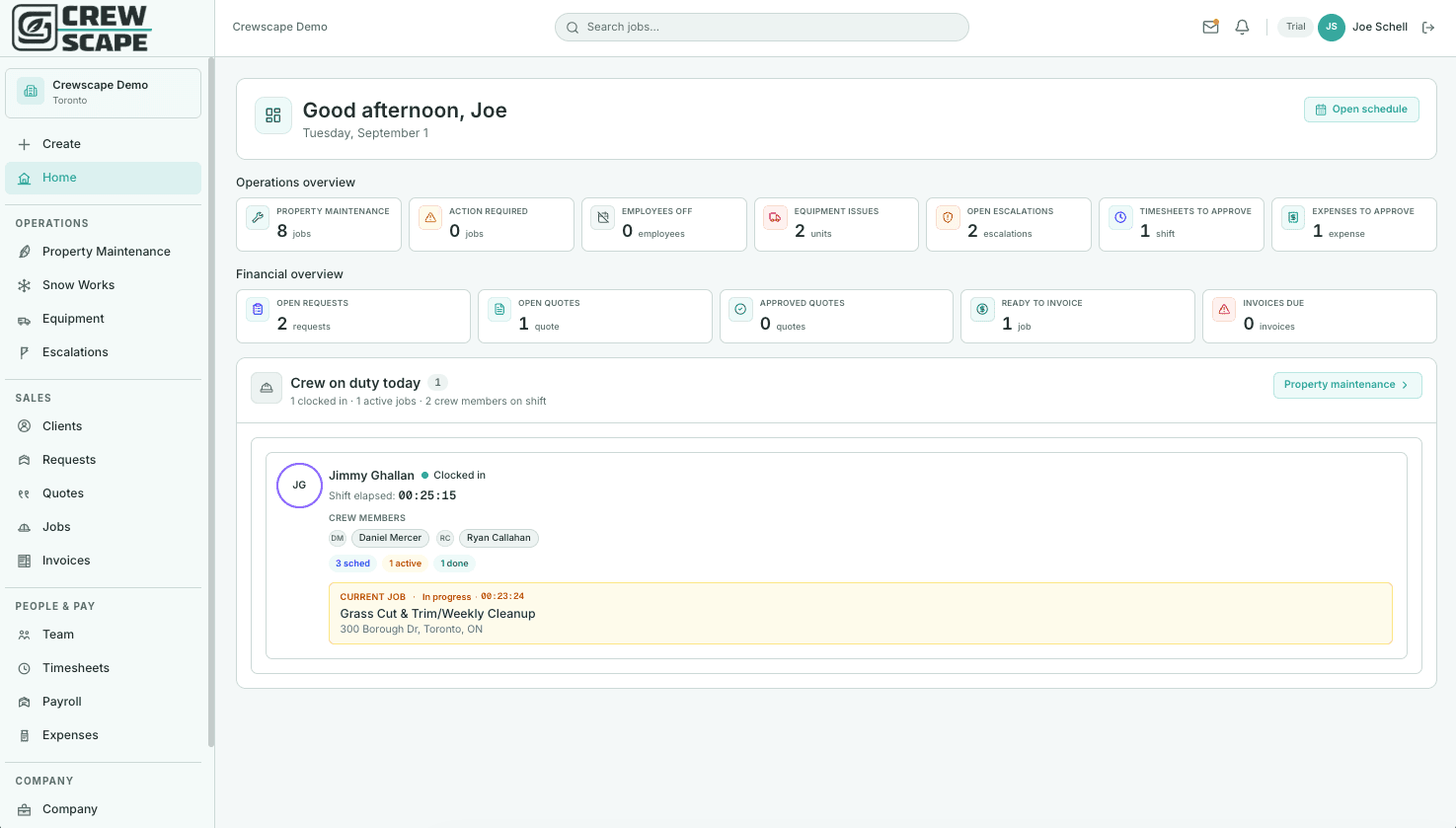Click the Equipment Issues truck icon

coord(776,218)
